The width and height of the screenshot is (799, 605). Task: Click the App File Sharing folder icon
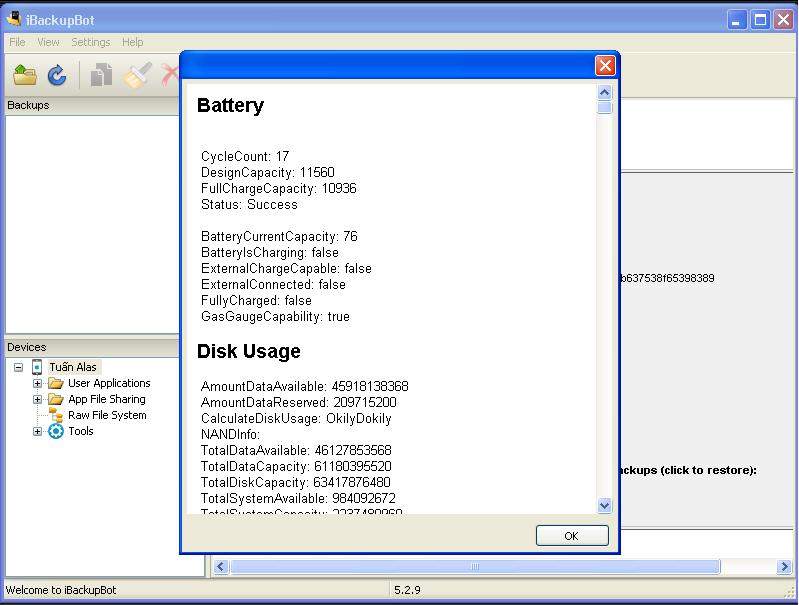click(x=56, y=399)
